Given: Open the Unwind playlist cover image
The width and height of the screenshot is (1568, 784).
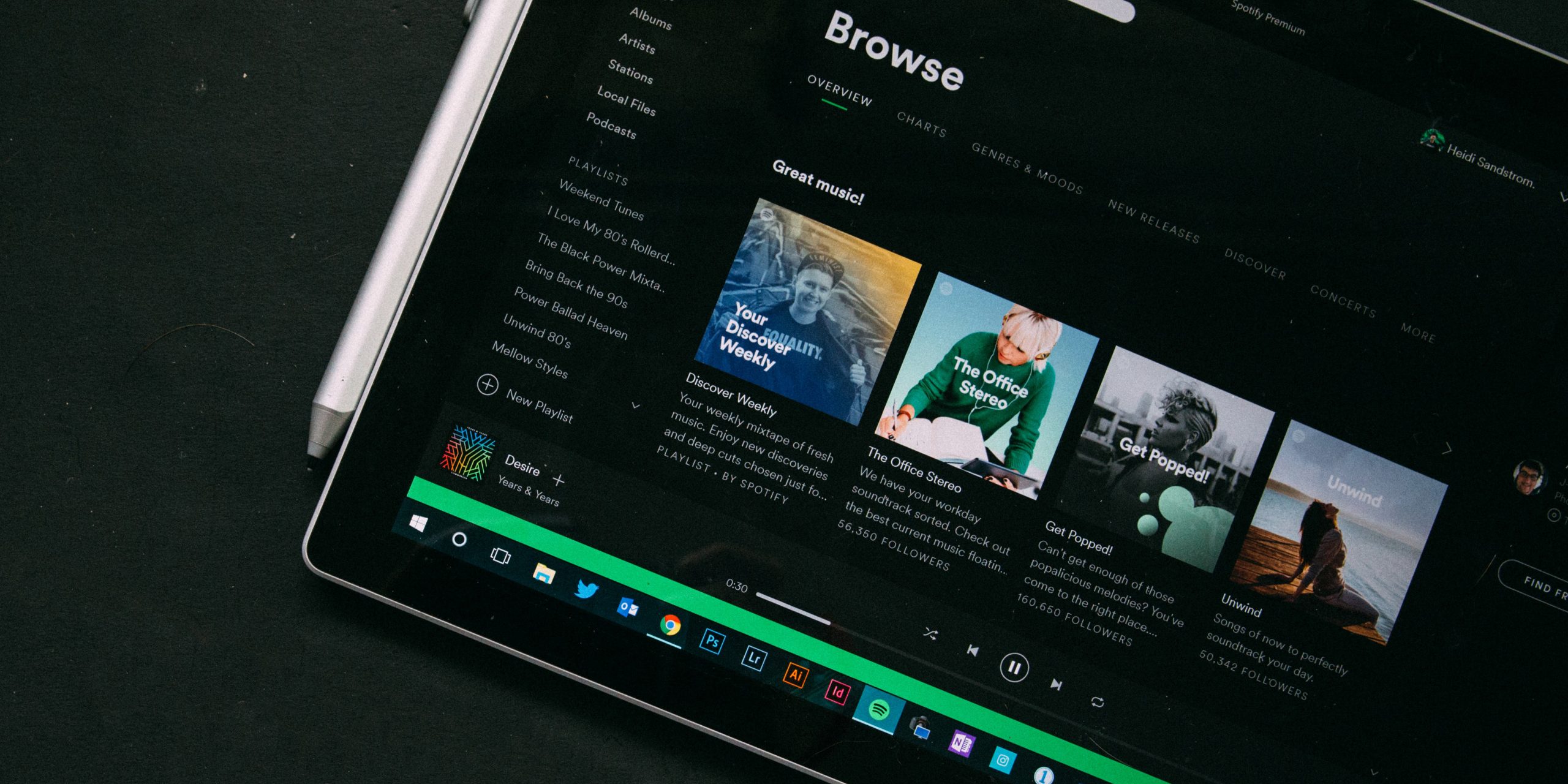Looking at the screenshot, I should click(1339, 533).
